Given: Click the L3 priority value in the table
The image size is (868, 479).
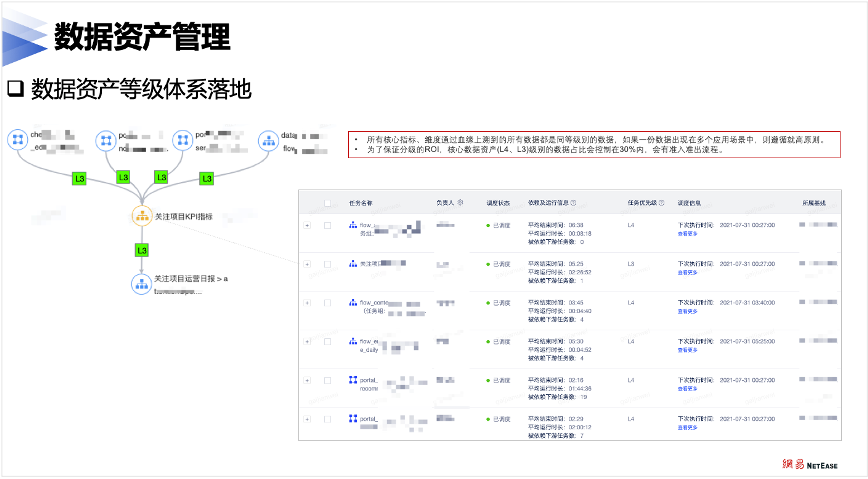Looking at the screenshot, I should 631,264.
